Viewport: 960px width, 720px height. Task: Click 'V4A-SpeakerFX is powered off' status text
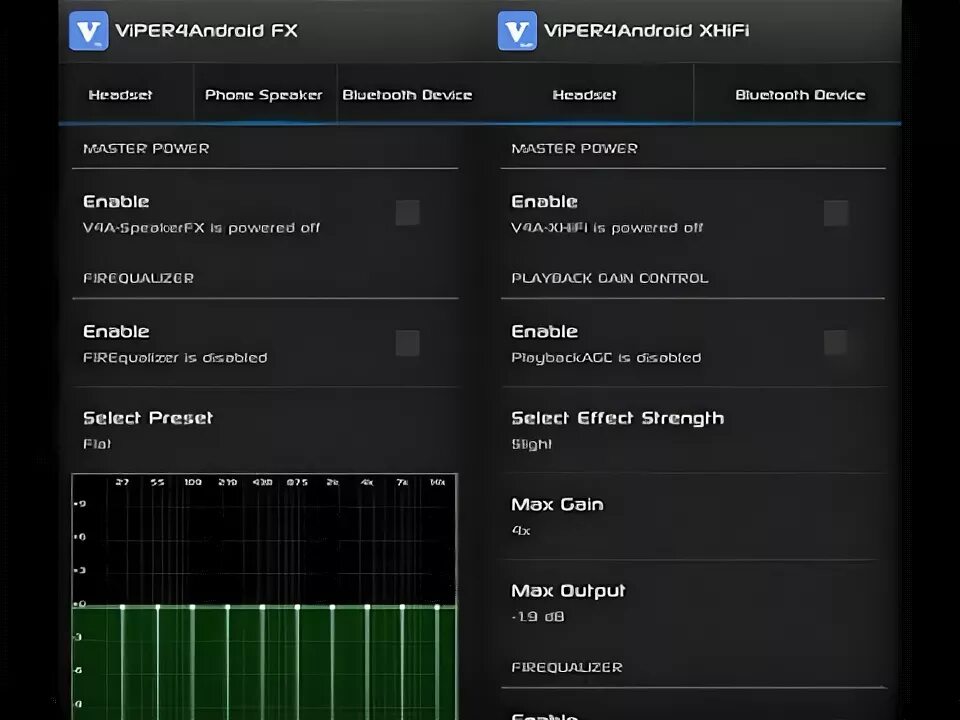click(201, 228)
